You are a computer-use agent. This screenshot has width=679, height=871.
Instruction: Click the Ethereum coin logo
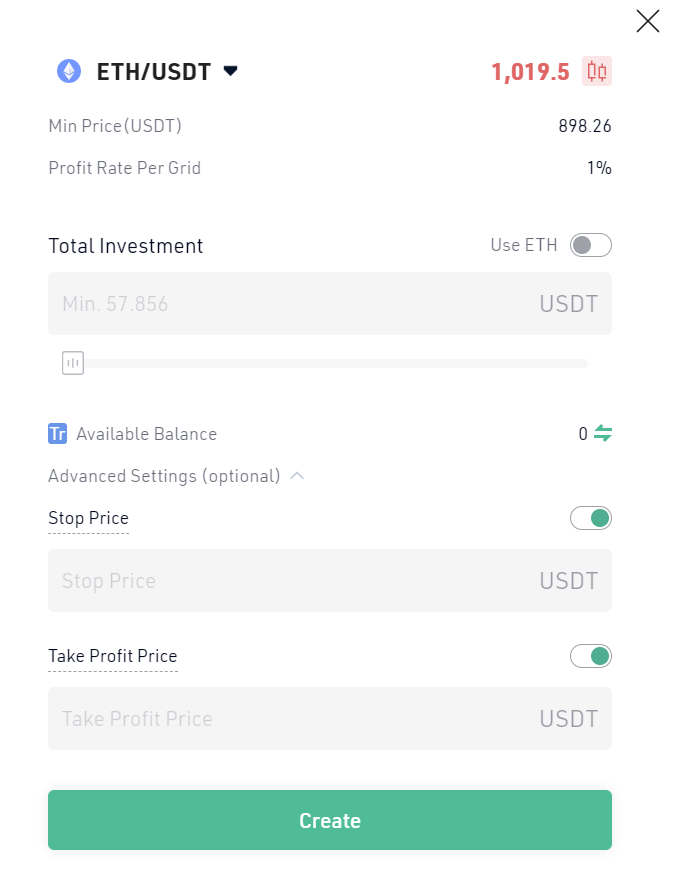click(69, 71)
